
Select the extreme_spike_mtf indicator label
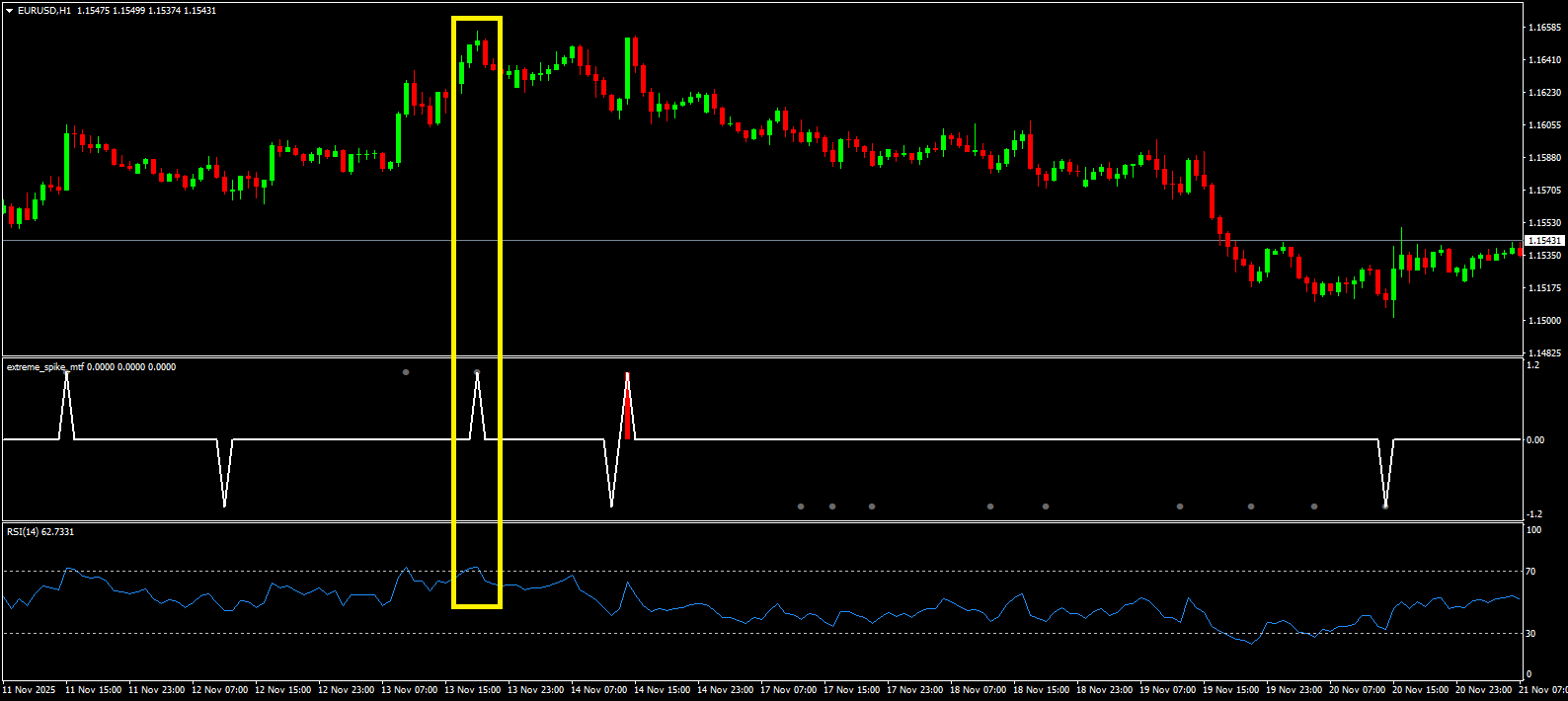click(44, 367)
